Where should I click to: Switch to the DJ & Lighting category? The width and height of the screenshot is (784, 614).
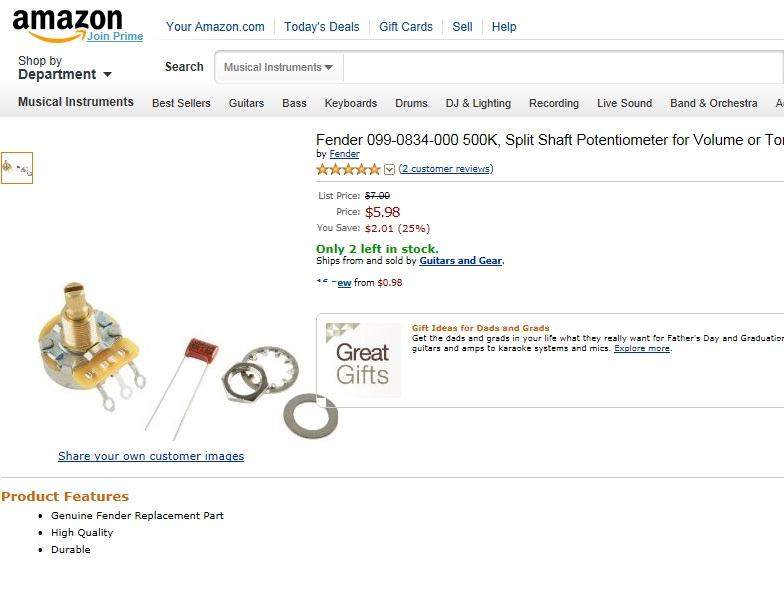(x=478, y=103)
